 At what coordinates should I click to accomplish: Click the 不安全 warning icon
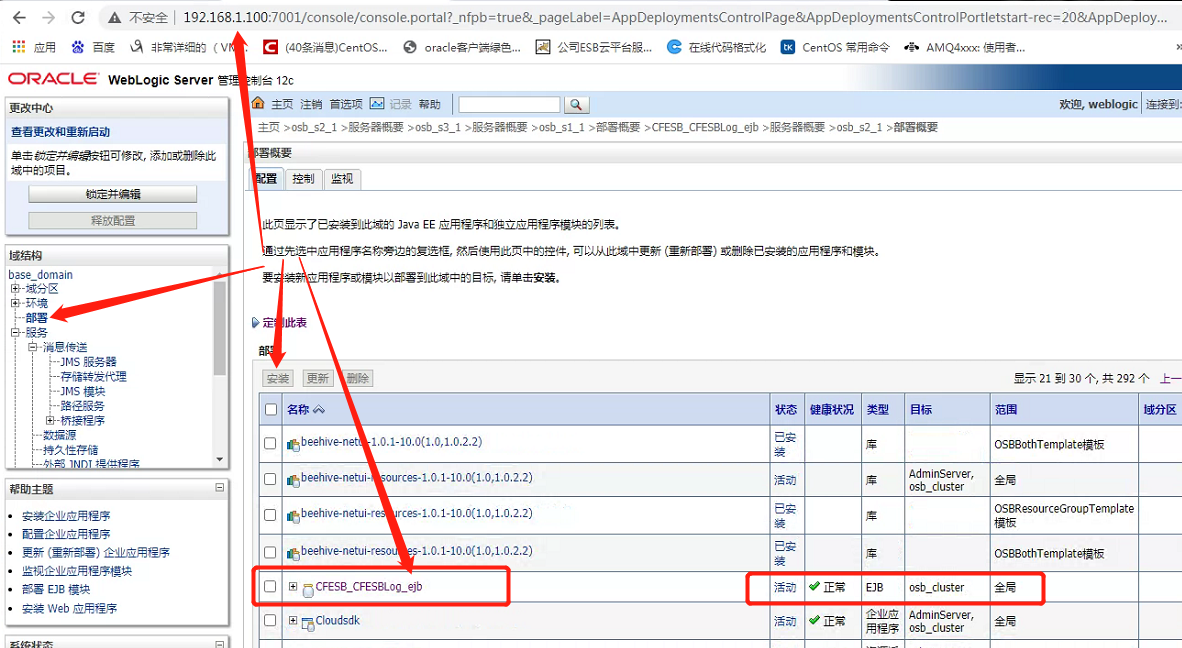[114, 17]
